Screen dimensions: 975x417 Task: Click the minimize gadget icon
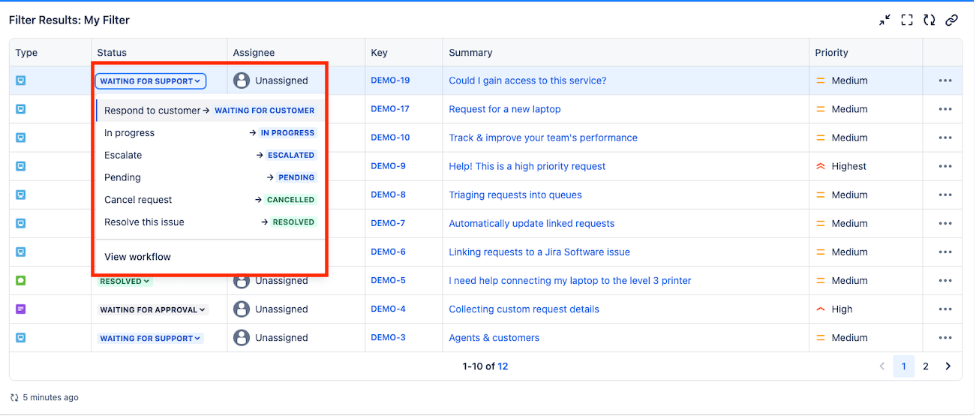(x=884, y=20)
